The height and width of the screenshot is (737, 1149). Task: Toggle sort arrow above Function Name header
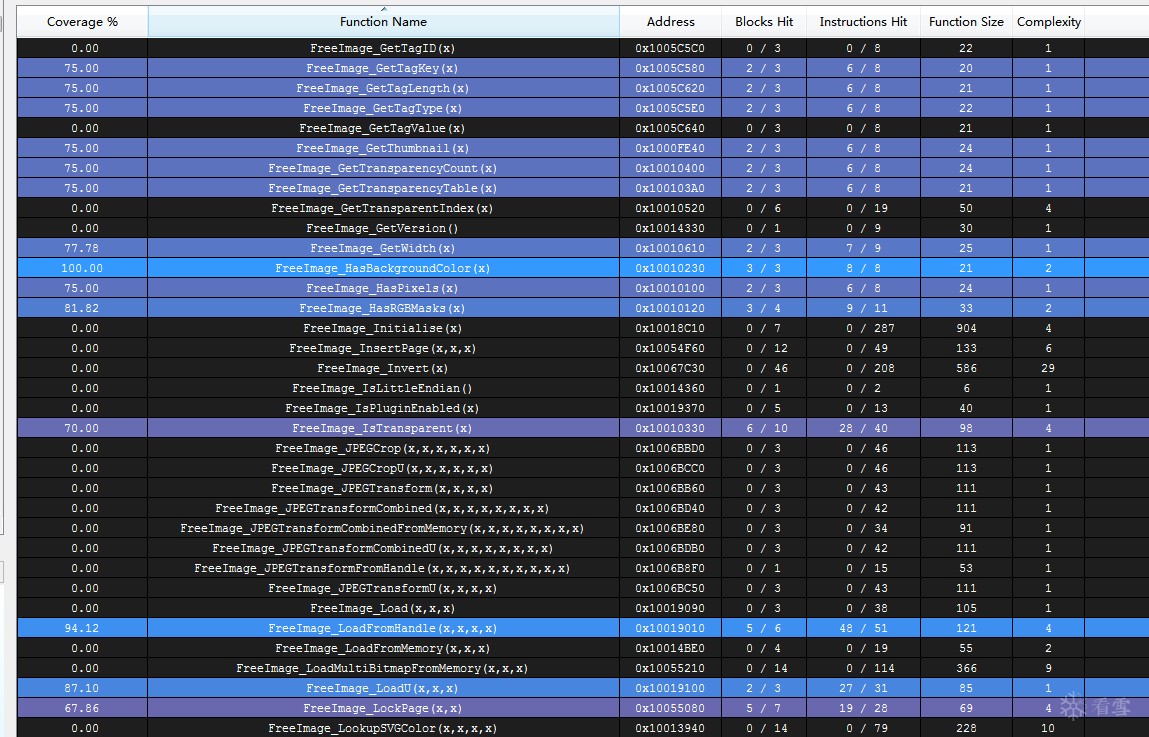(x=383, y=10)
